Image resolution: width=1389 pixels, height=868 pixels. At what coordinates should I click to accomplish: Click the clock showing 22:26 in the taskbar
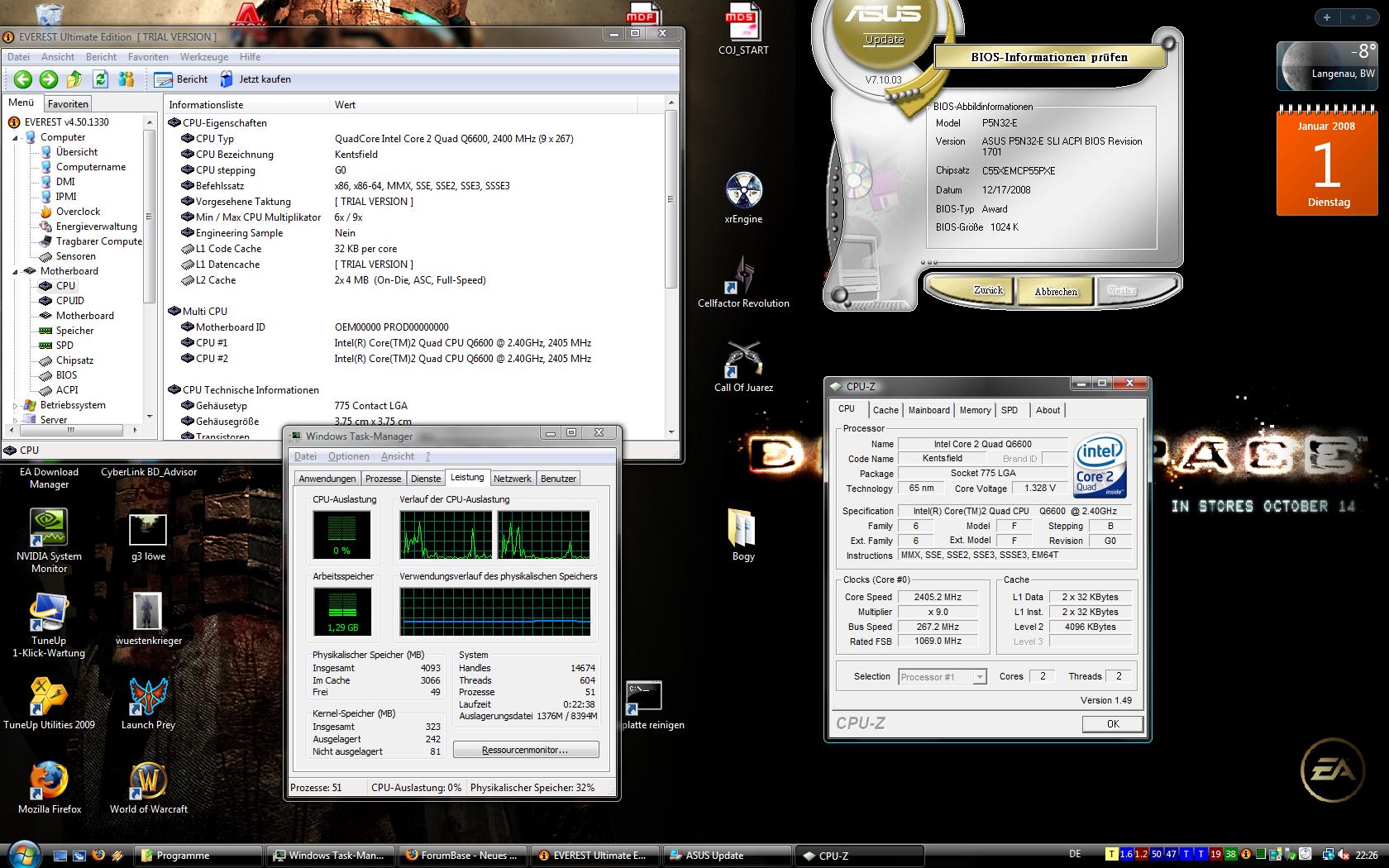coord(1366,856)
